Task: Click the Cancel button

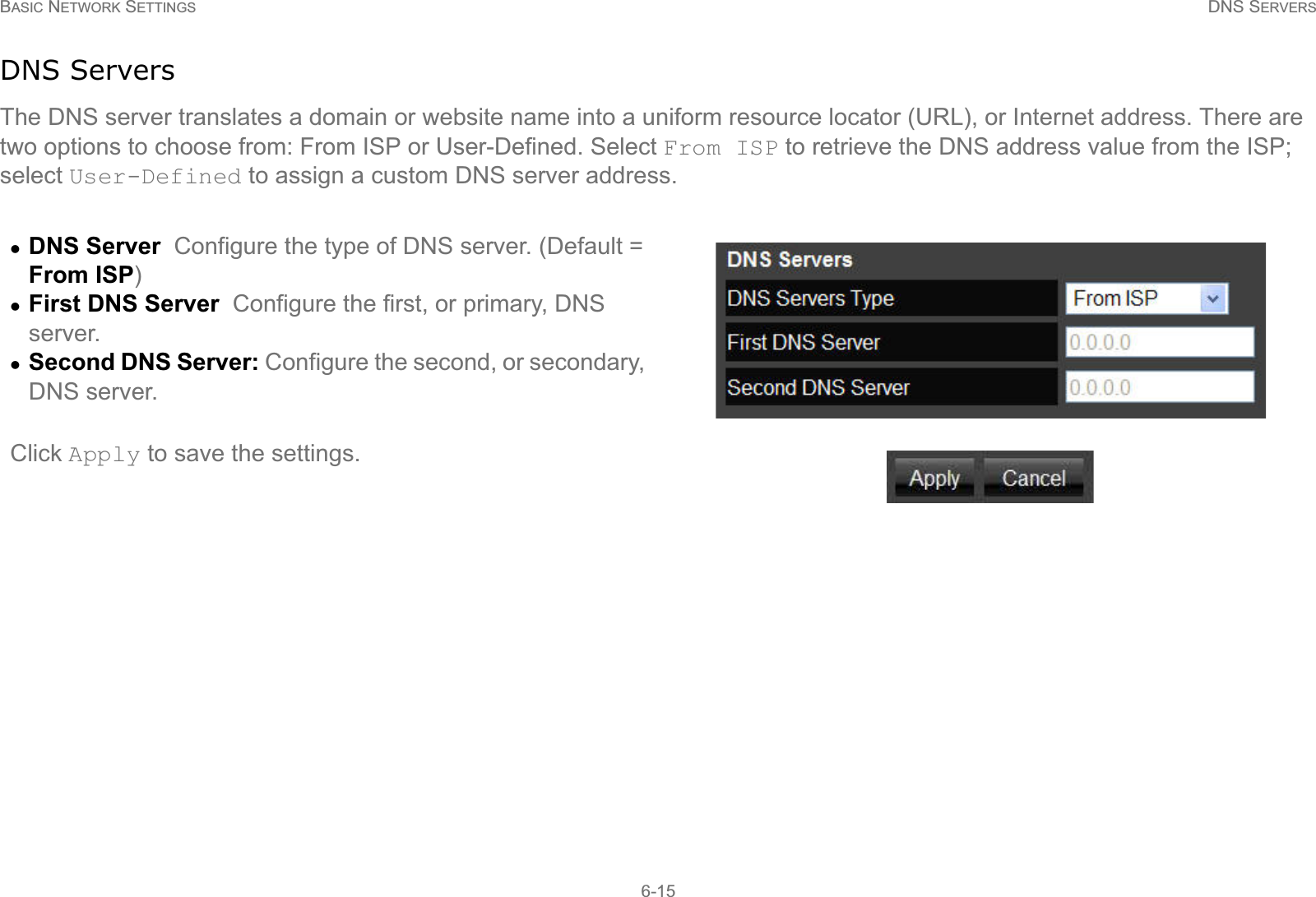Action: coord(1034,478)
